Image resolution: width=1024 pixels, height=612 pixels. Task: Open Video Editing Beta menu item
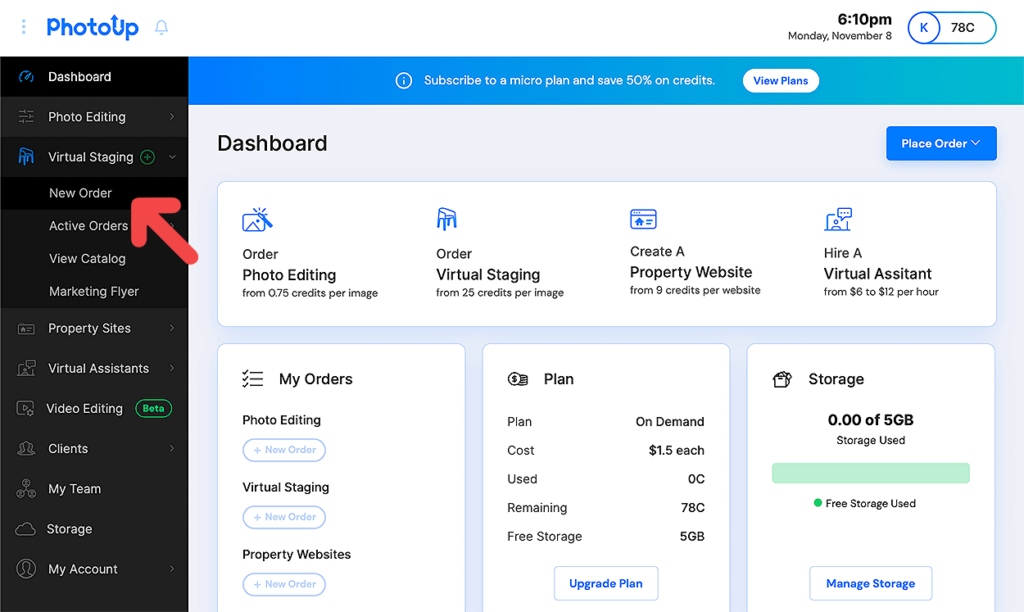click(94, 409)
